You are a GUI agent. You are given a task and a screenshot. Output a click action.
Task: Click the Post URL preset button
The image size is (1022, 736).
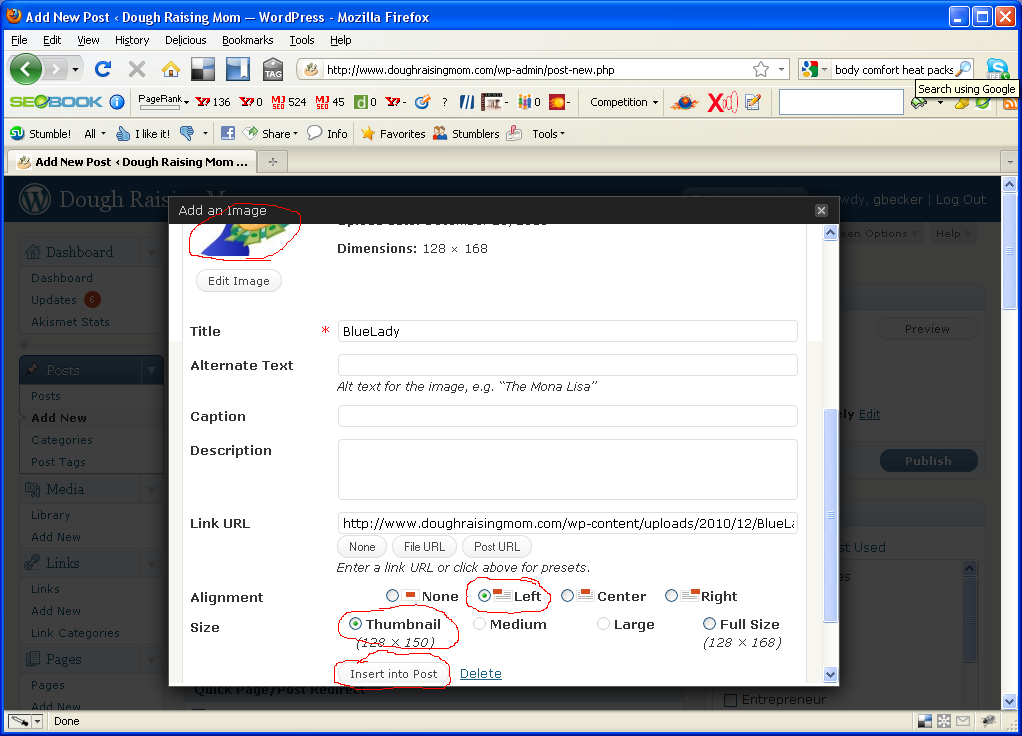(x=497, y=546)
